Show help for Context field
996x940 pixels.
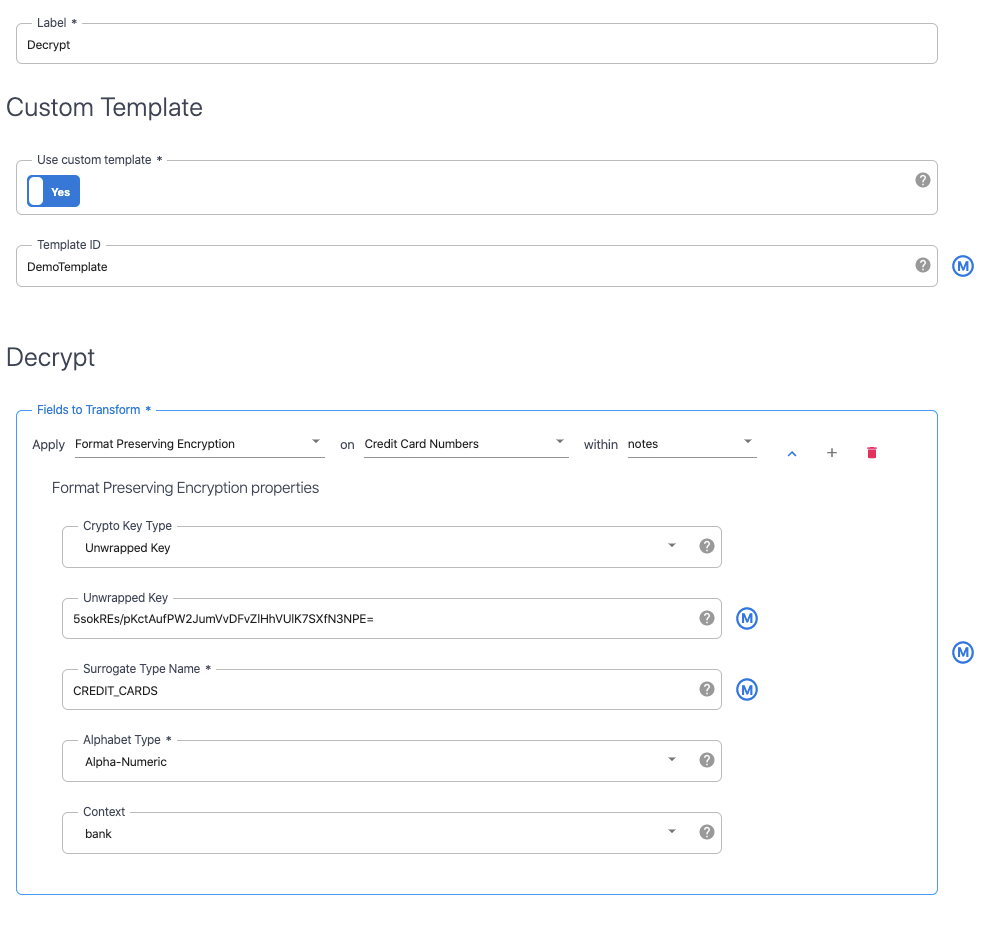(706, 832)
